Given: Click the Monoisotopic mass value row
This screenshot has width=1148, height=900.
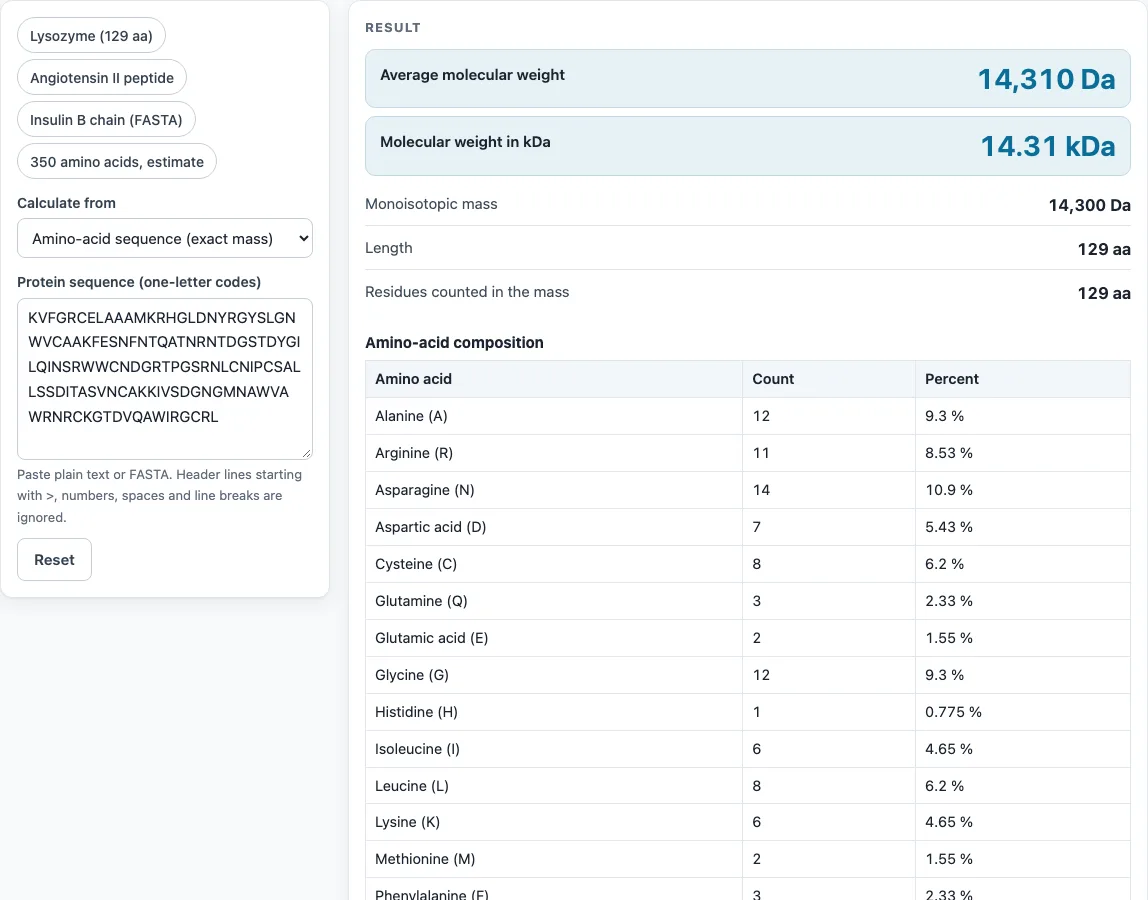Looking at the screenshot, I should click(748, 204).
